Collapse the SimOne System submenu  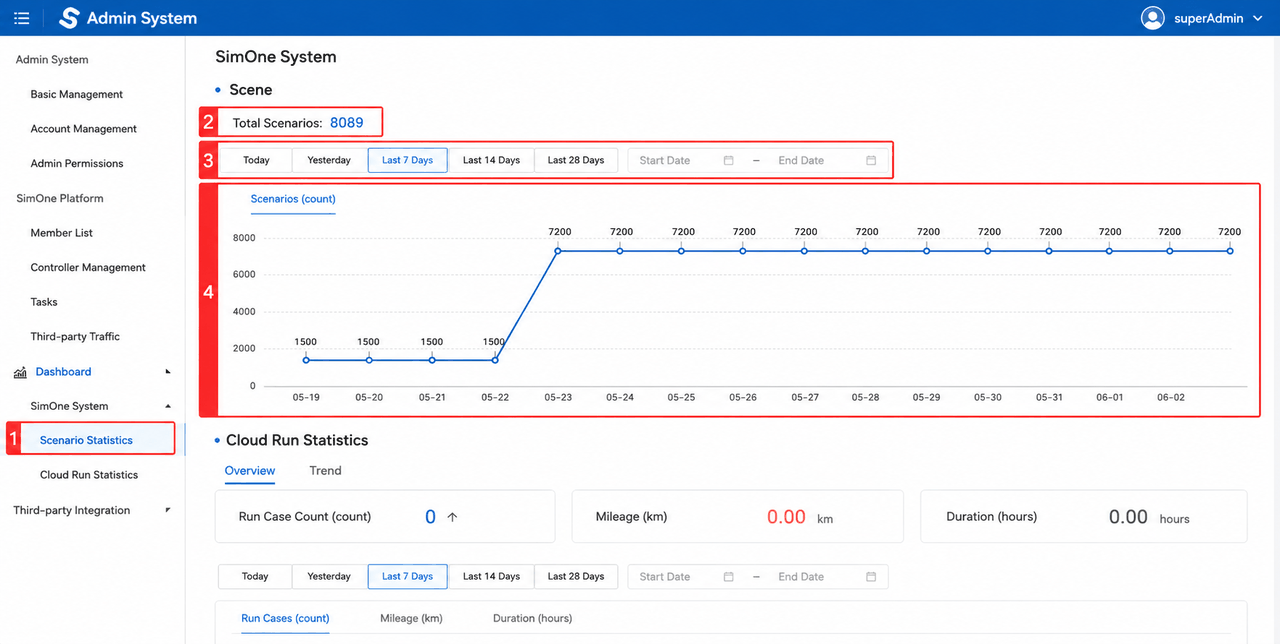tap(167, 406)
